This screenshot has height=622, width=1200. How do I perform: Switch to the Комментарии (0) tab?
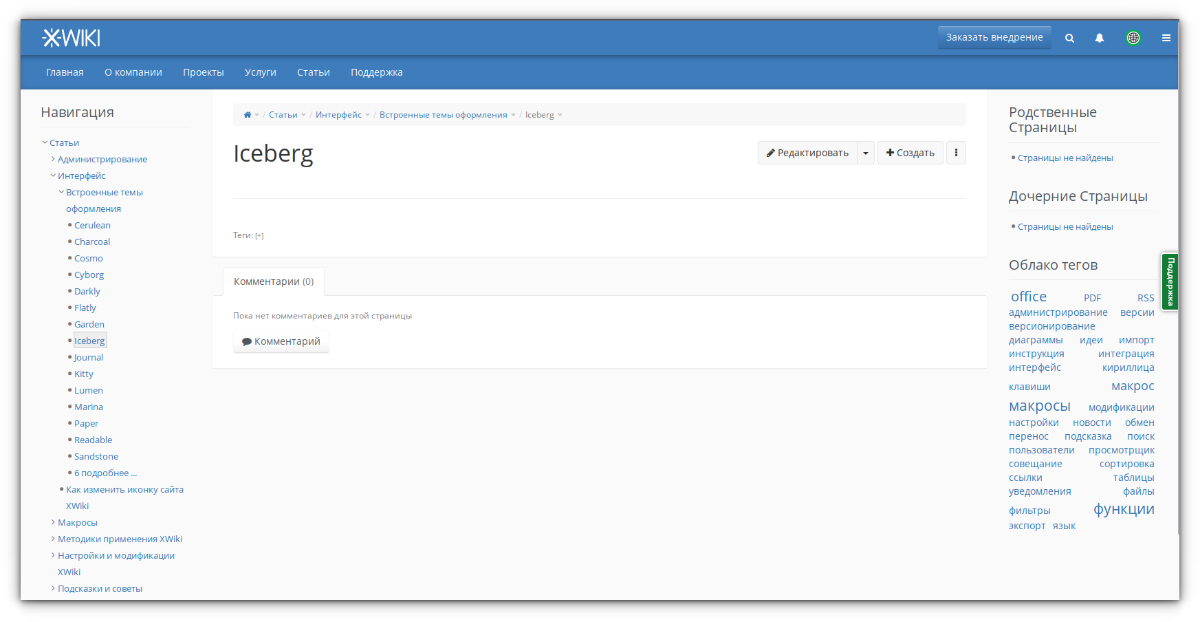point(274,282)
